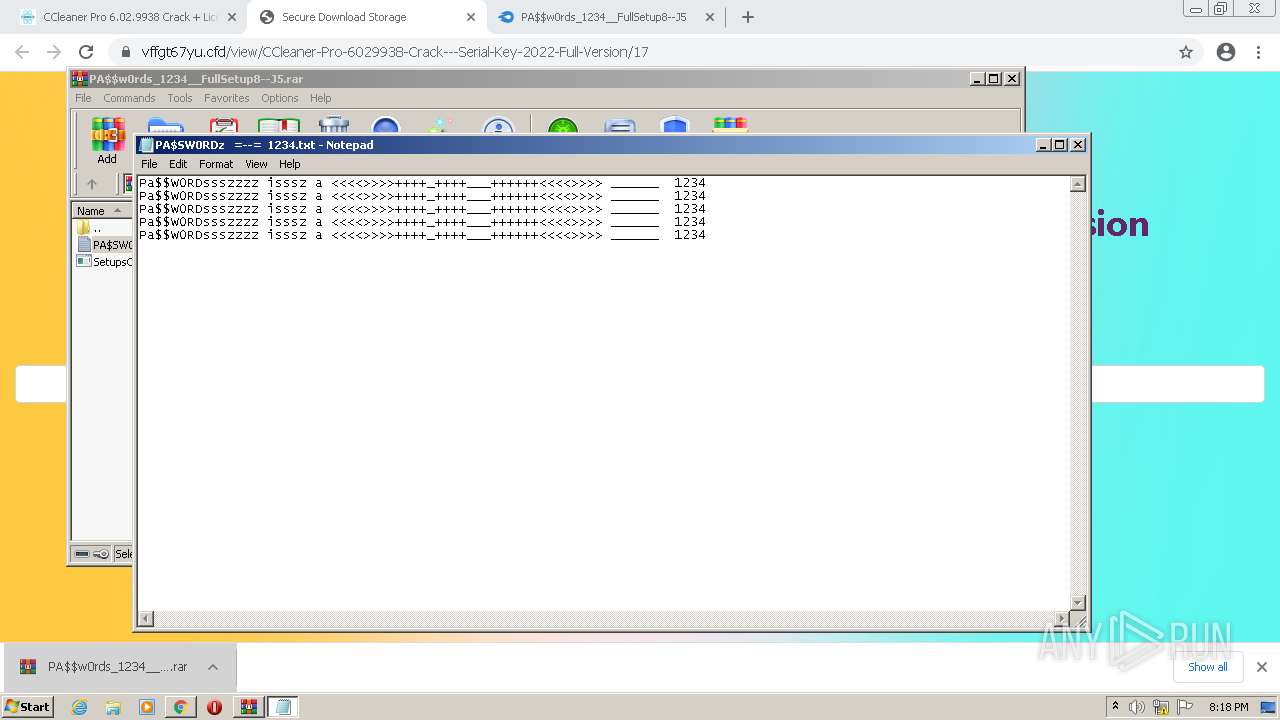This screenshot has height=720, width=1280.
Task: Click the Opera taskbar icon
Action: (214, 707)
